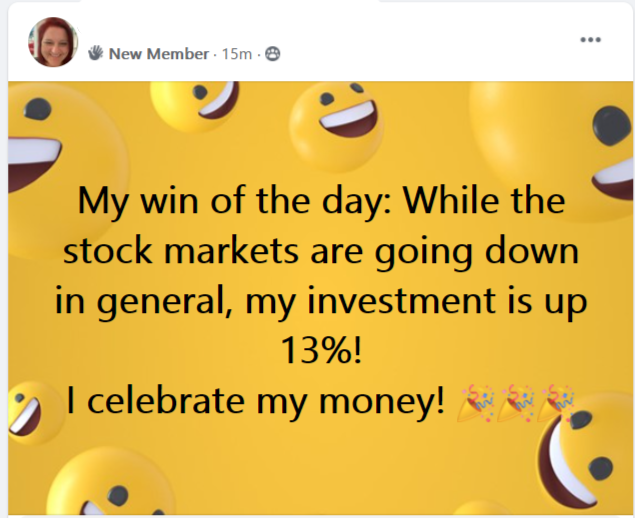Screen dimensions: 635x518
Task: Open the three-dot post options menu
Action: [590, 40]
